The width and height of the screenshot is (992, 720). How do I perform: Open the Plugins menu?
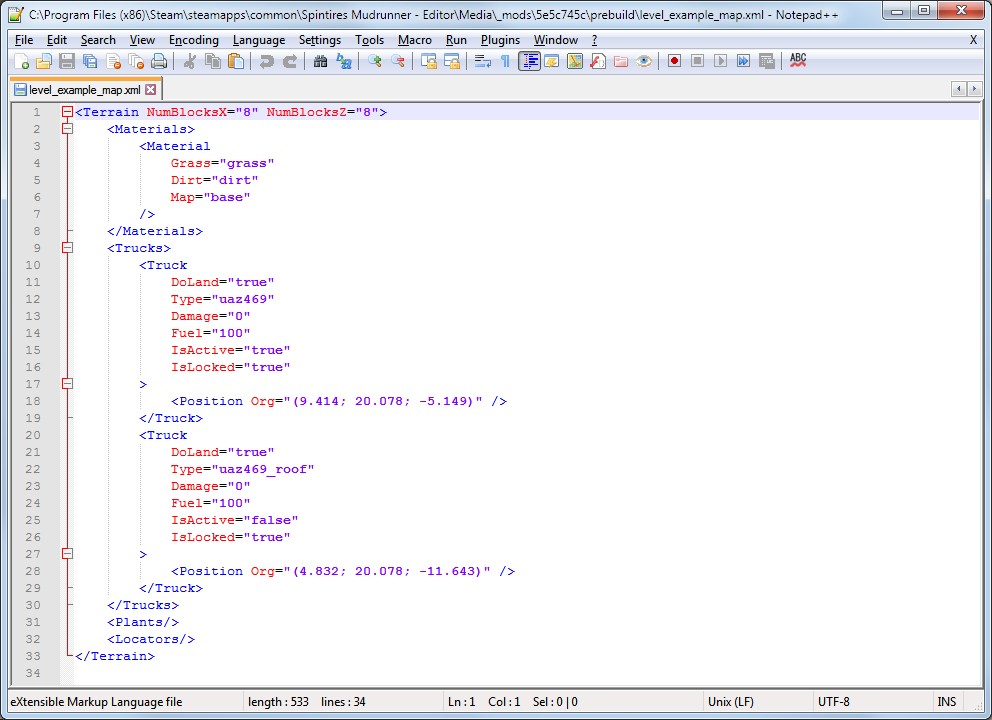(x=500, y=40)
